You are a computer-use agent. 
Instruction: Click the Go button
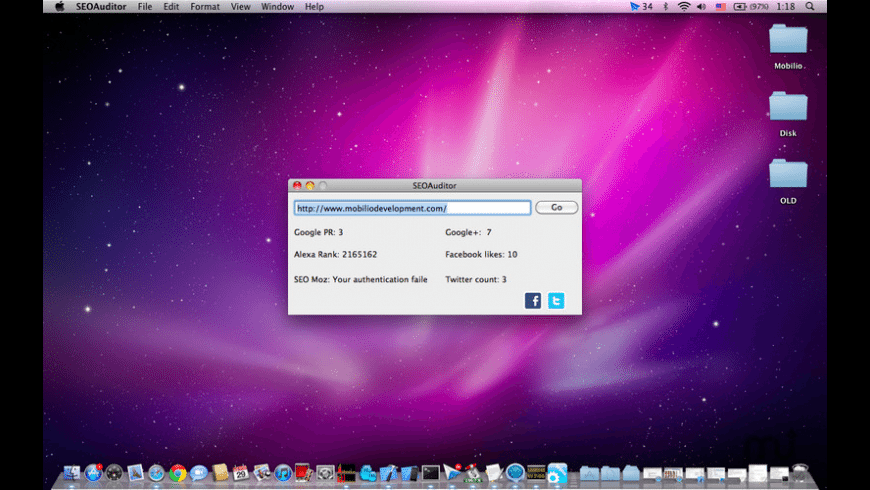coord(557,208)
